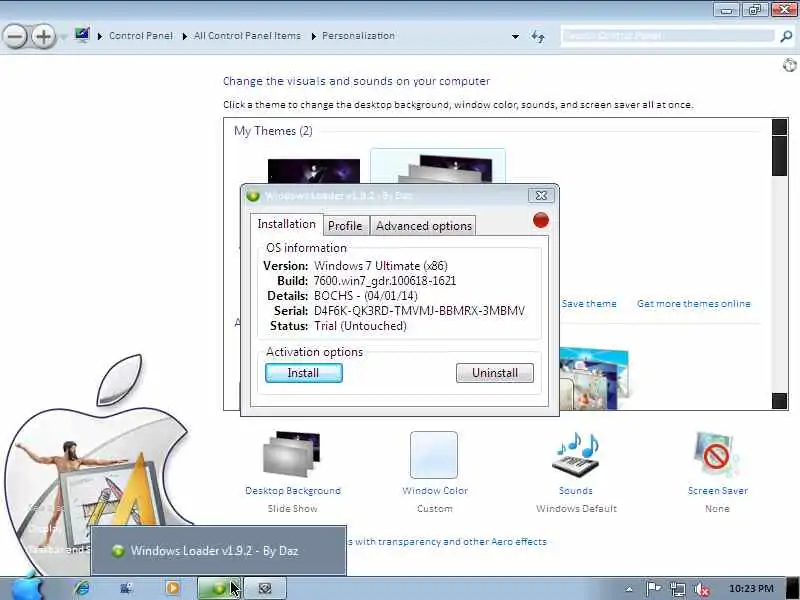Click the muted volume tray icon
800x600 pixels.
[x=702, y=589]
